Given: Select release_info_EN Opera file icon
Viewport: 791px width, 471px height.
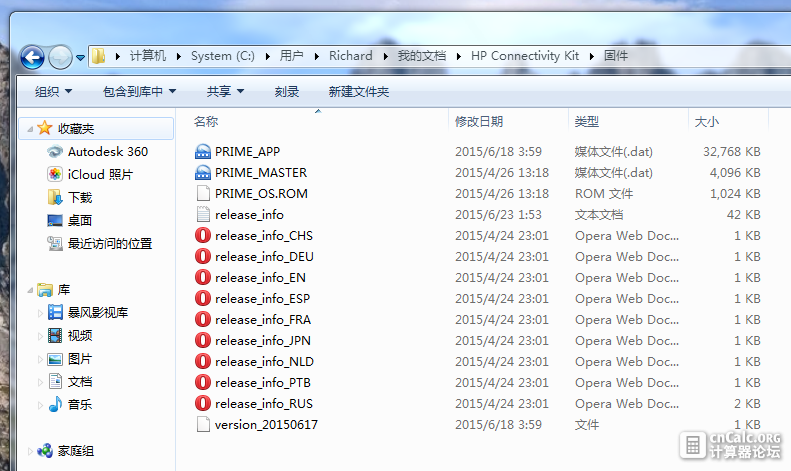Looking at the screenshot, I should 203,278.
